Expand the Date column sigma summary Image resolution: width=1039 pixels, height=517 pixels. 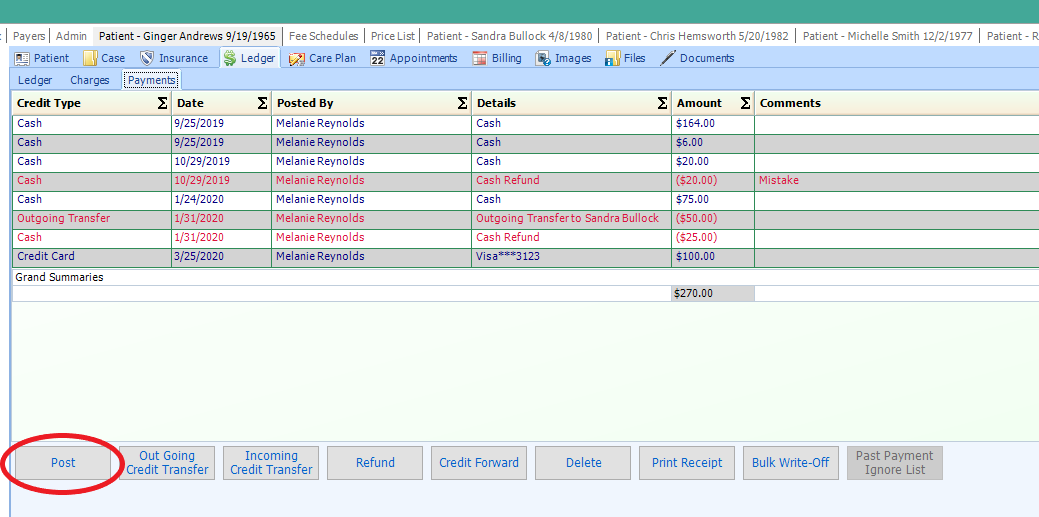pos(262,103)
